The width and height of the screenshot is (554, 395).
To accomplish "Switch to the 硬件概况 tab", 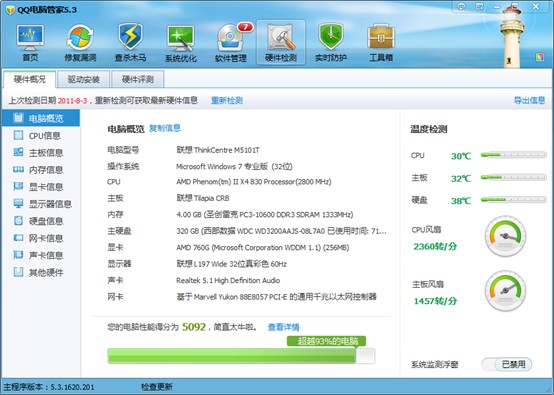I will click(x=30, y=79).
